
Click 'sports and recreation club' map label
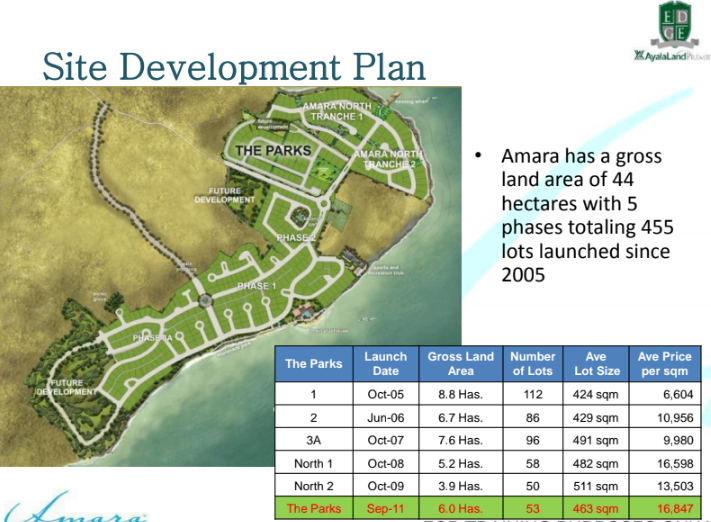386,270
